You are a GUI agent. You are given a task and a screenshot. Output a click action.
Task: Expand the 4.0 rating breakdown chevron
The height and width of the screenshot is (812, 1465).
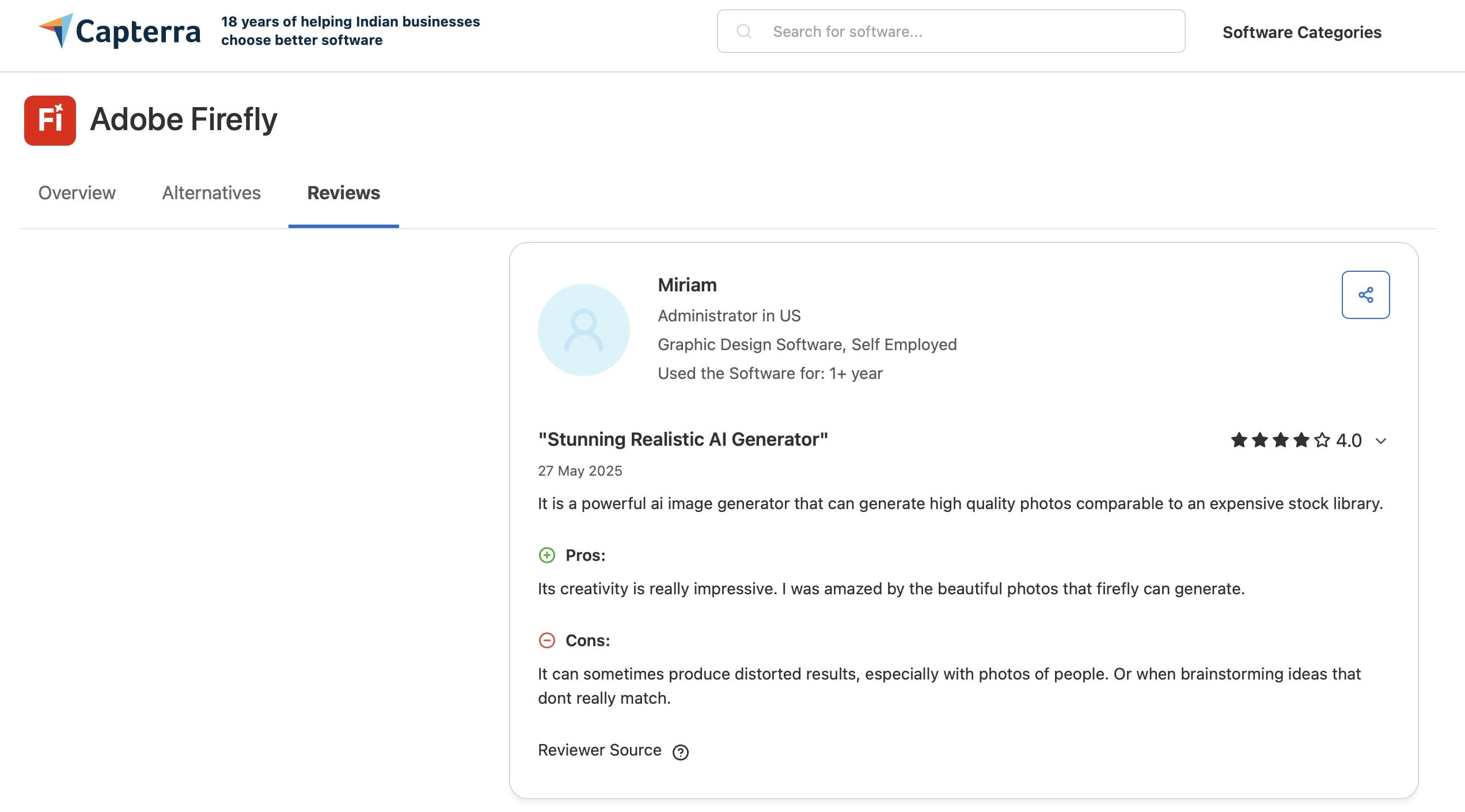click(1381, 441)
